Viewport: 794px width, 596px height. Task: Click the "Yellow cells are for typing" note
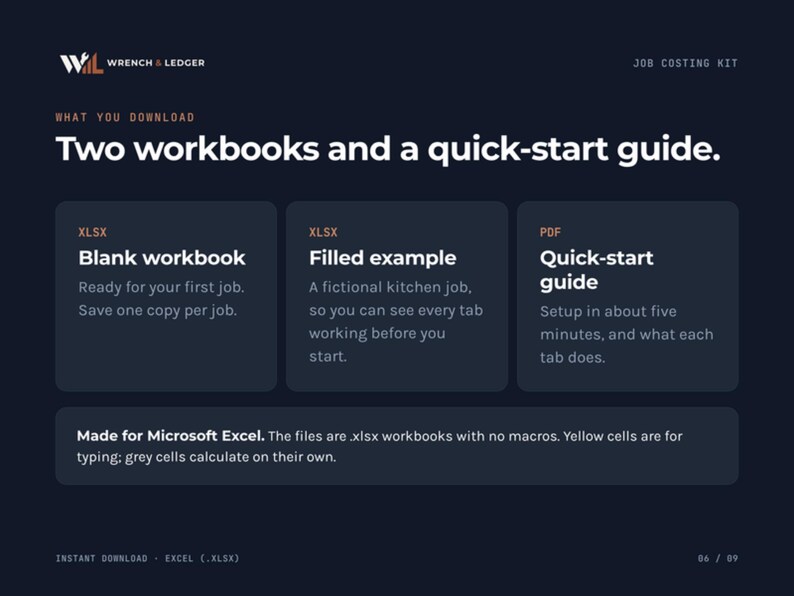point(380,446)
